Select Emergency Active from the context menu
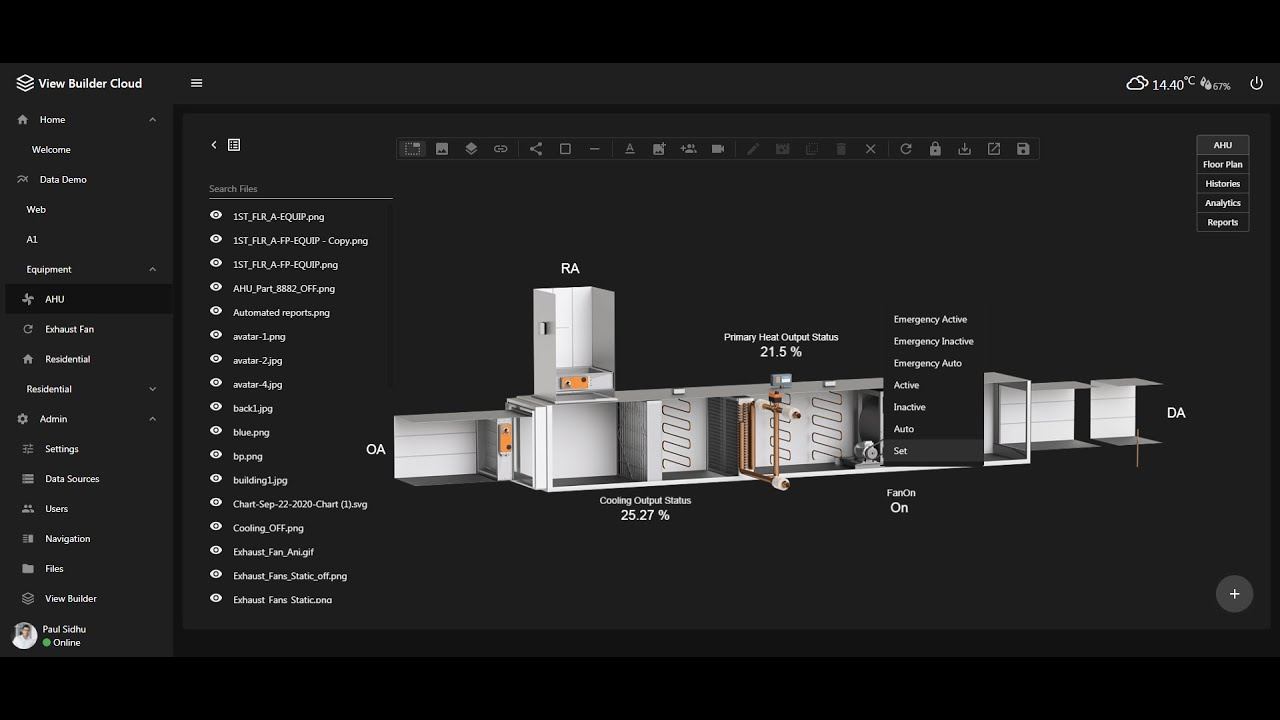 tap(934, 319)
